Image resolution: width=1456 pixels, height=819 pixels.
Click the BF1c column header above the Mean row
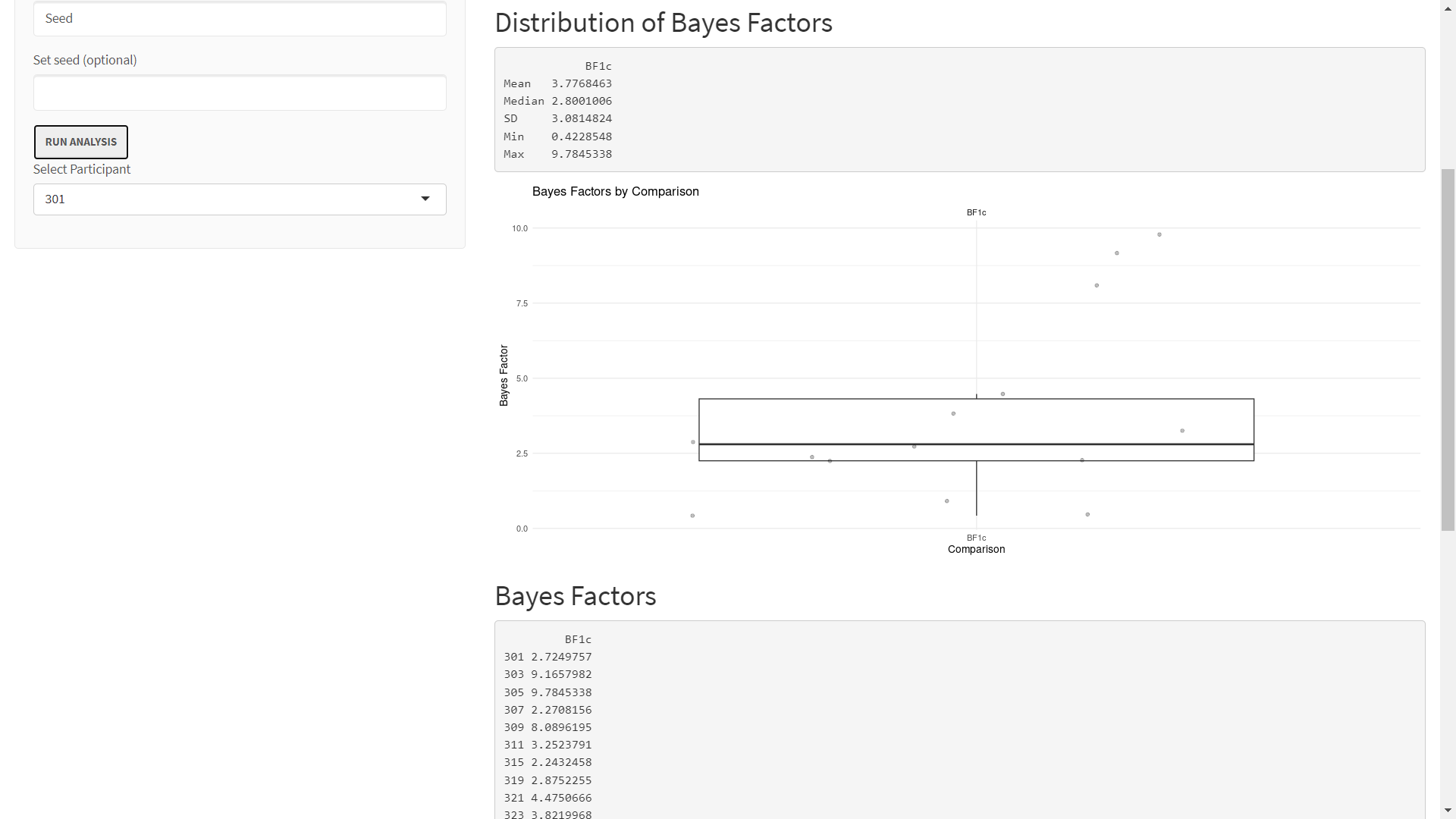click(598, 66)
